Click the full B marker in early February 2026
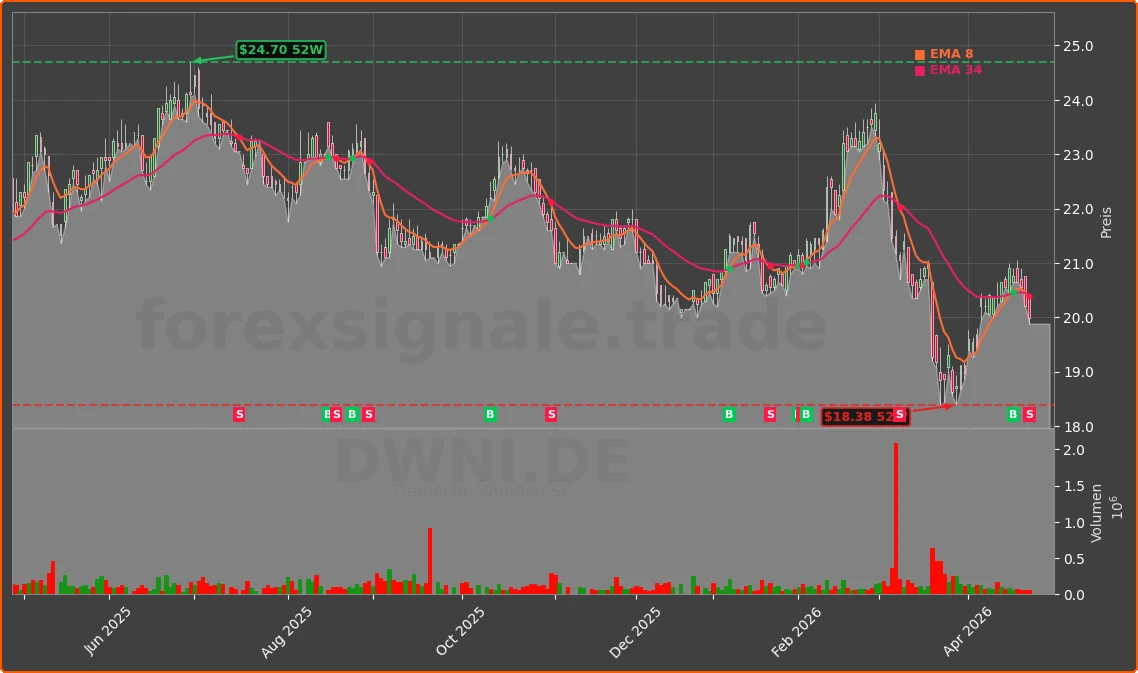 806,415
